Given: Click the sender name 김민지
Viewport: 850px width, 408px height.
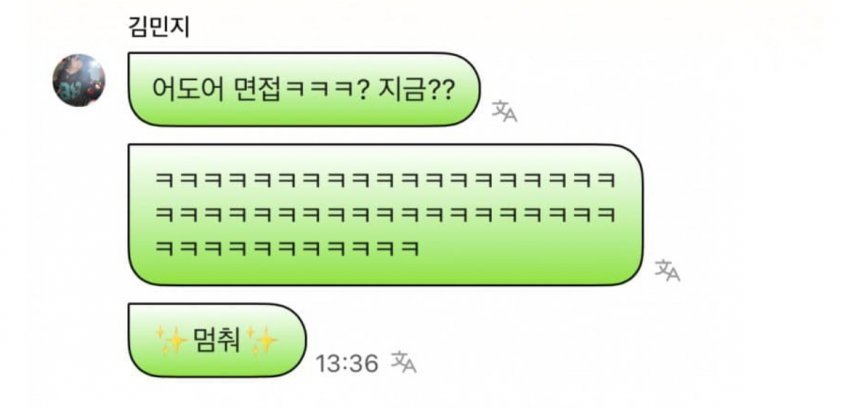Looking at the screenshot, I should click(159, 27).
